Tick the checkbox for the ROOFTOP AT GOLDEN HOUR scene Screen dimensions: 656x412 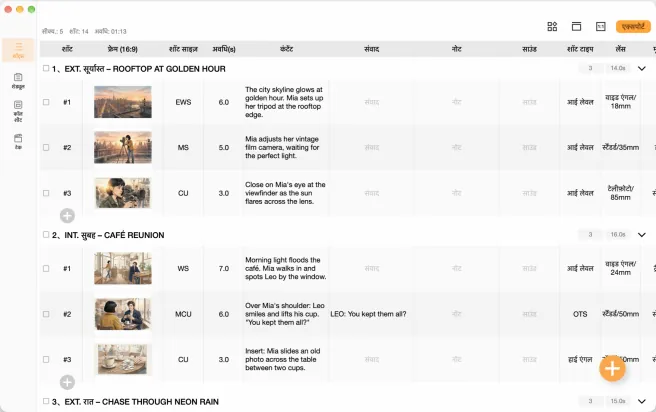pyautogui.click(x=46, y=68)
